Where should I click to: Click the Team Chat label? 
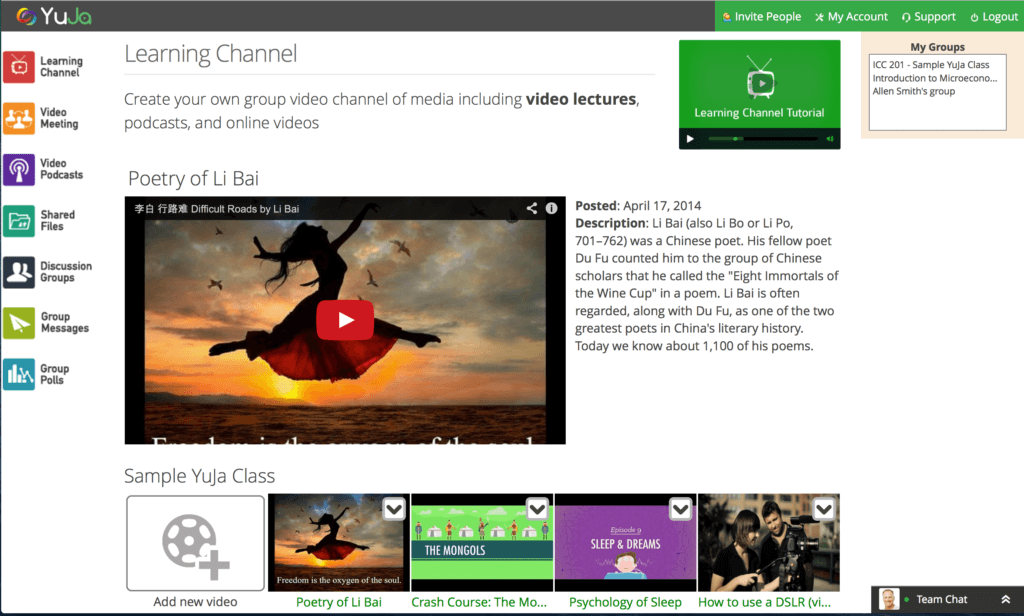(x=942, y=599)
